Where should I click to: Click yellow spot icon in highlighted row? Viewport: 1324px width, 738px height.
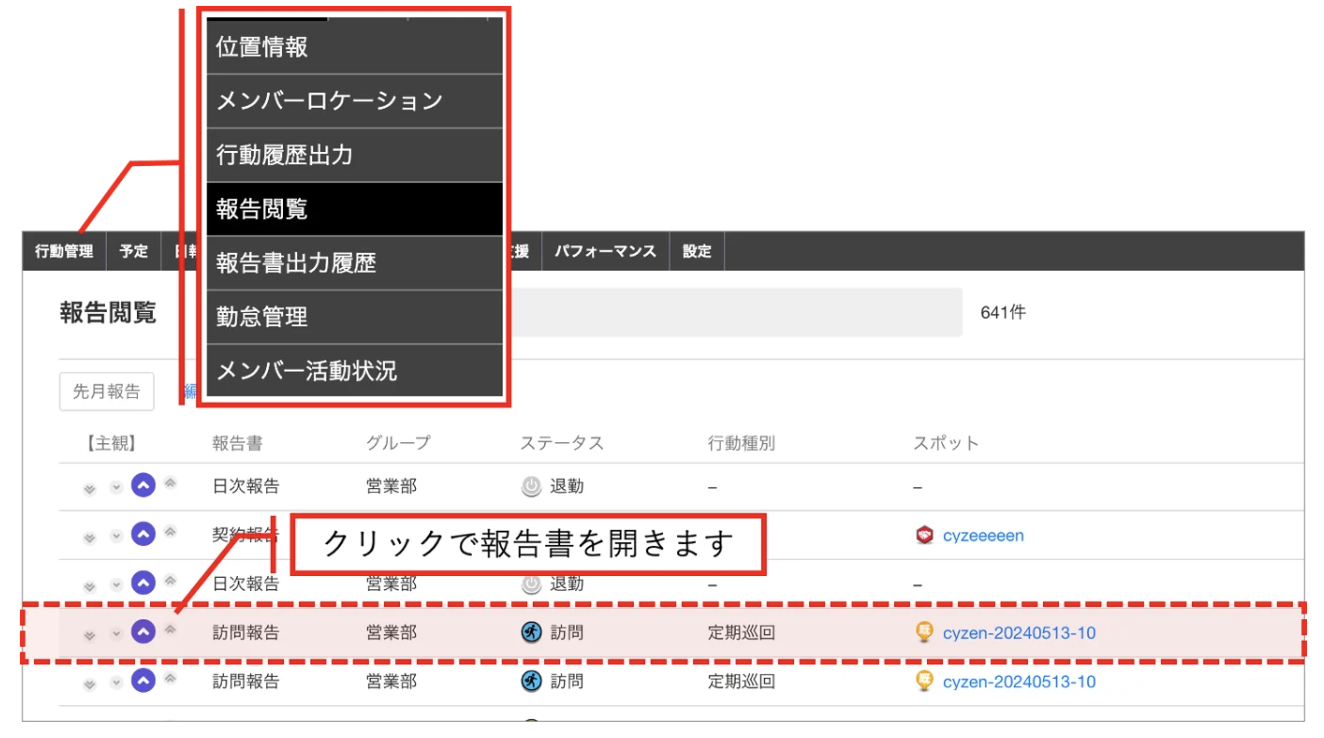point(925,632)
